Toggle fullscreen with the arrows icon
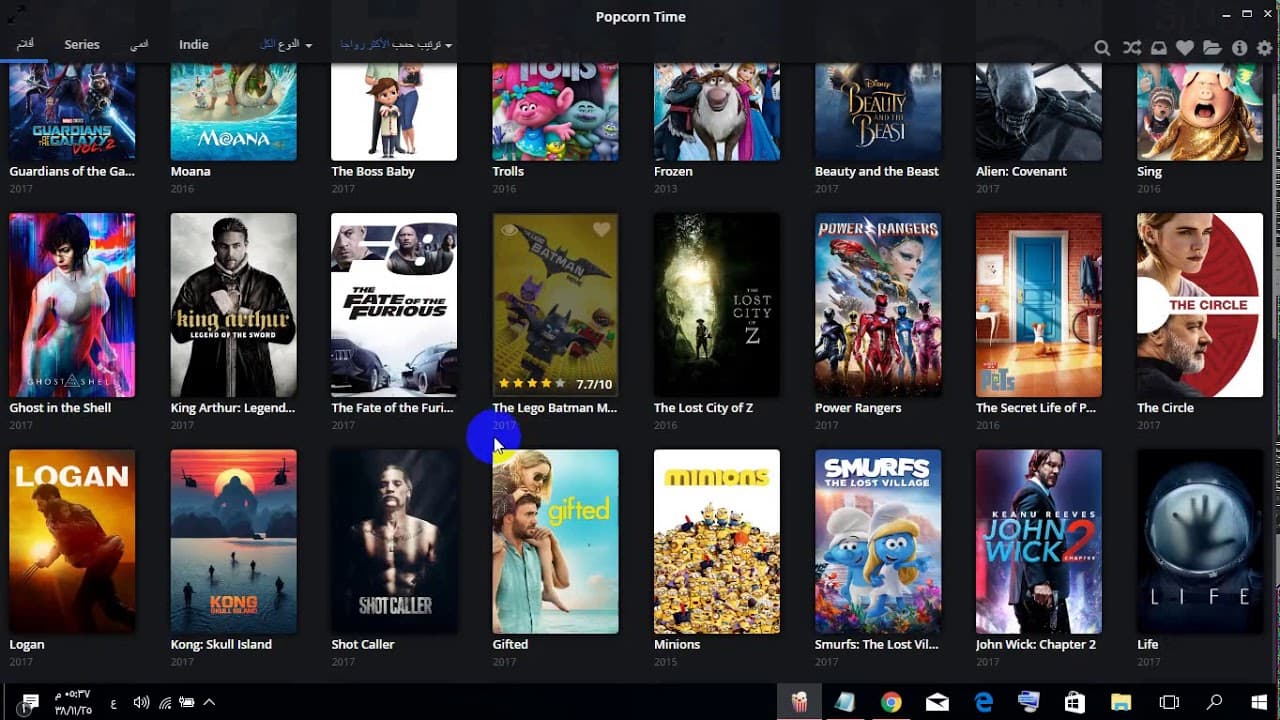 point(16,13)
